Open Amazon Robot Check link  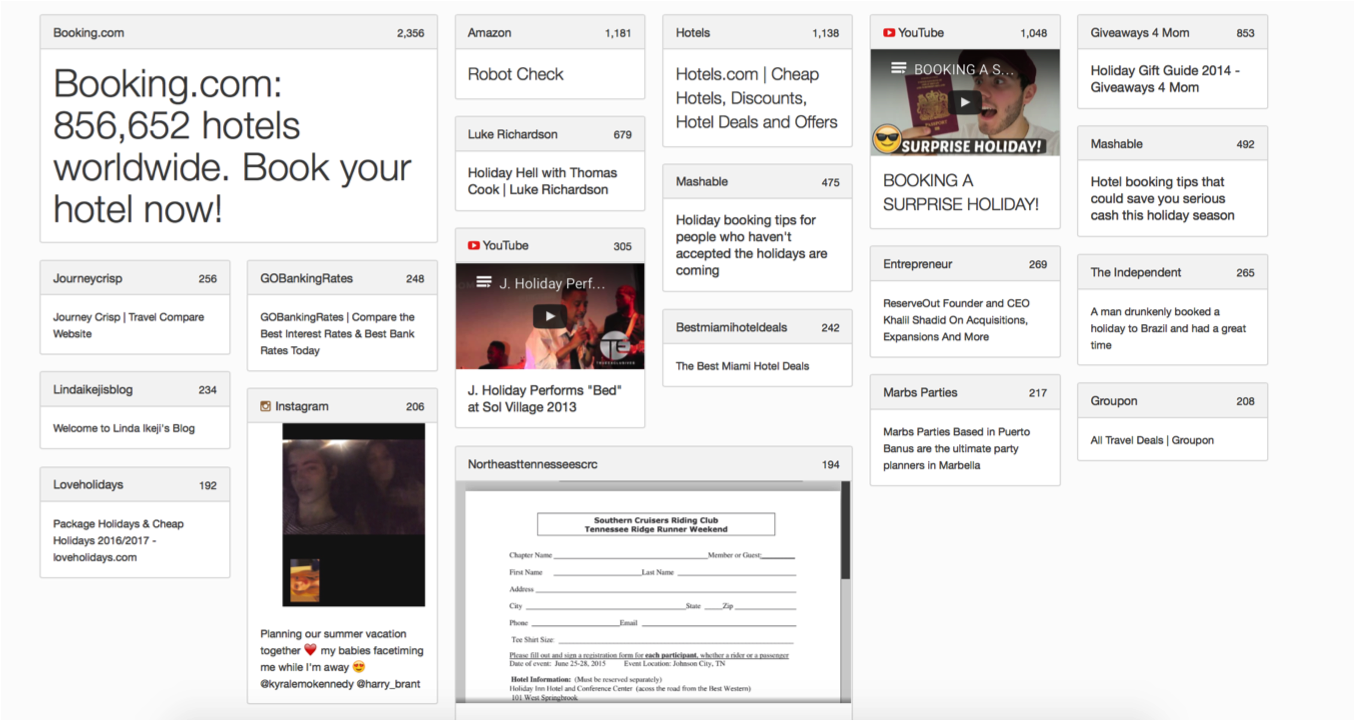point(515,74)
